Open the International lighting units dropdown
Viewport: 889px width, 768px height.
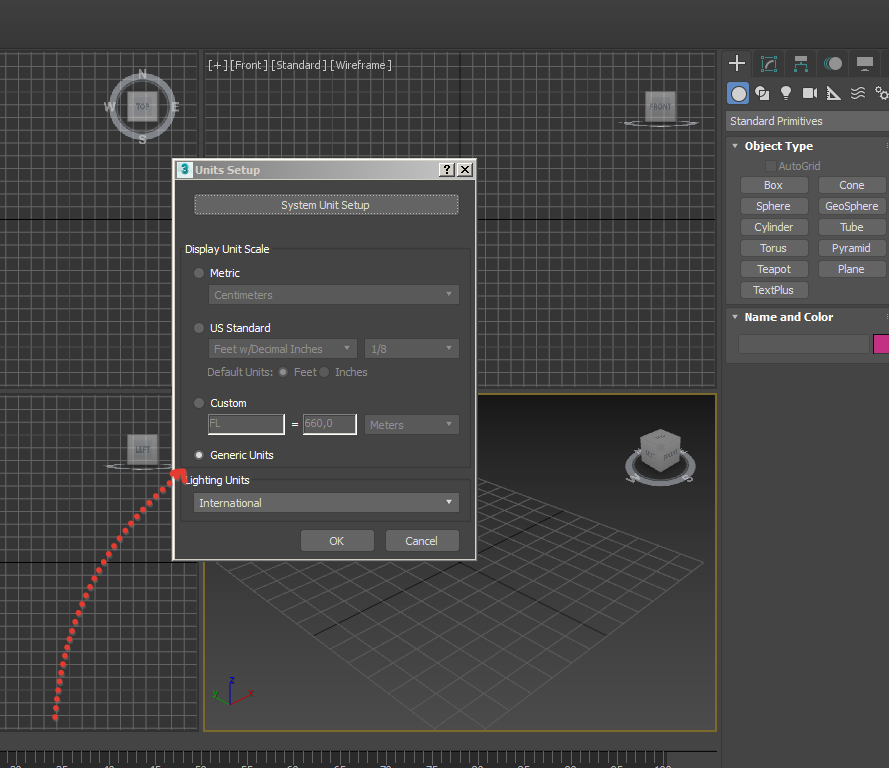tap(326, 503)
